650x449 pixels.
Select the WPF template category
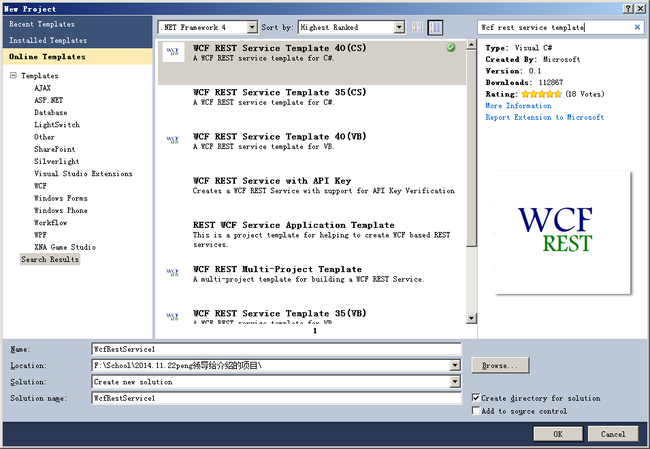[40, 235]
